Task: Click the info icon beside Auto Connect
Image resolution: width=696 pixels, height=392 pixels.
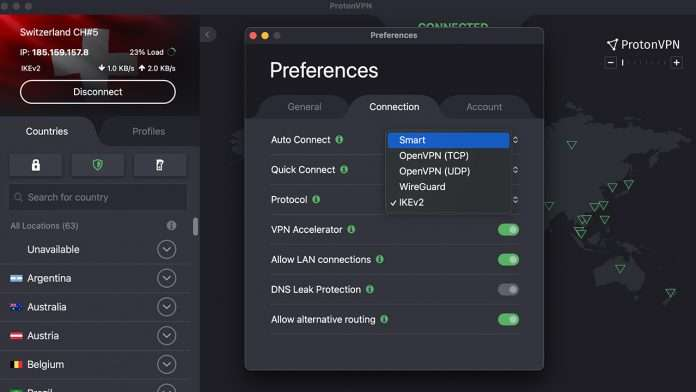Action: coord(339,139)
